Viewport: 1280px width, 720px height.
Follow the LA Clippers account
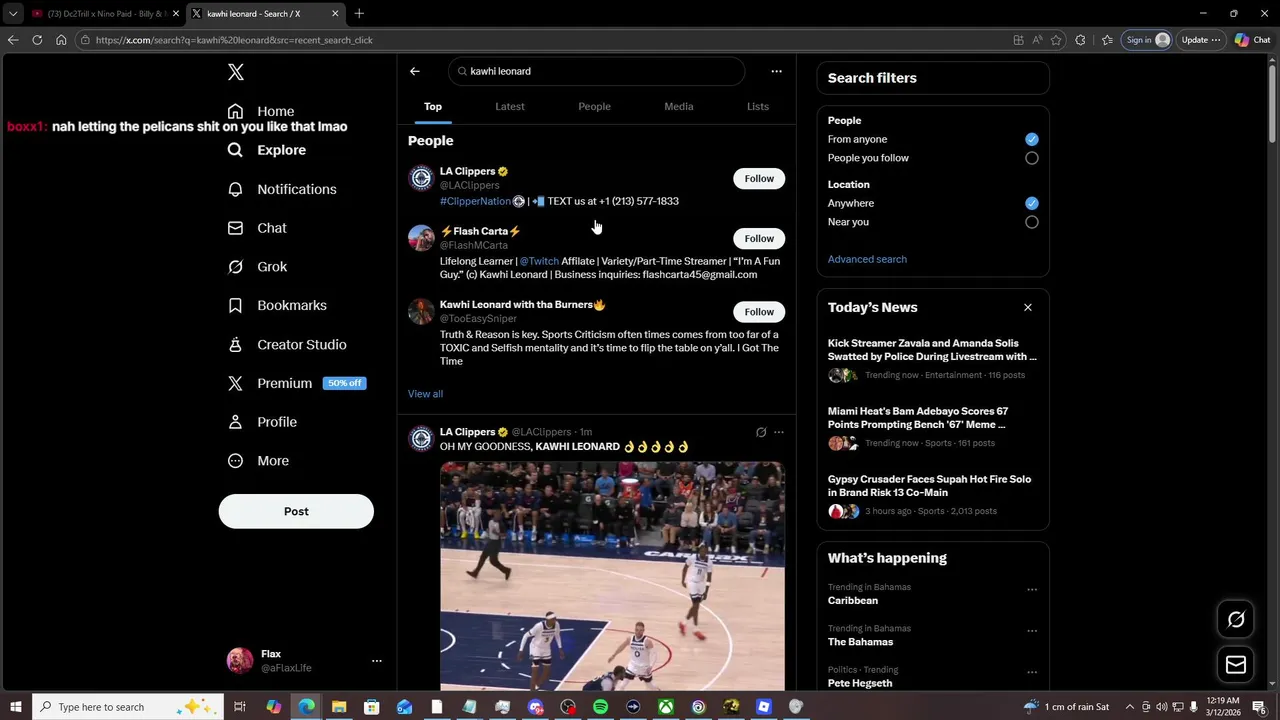point(759,178)
